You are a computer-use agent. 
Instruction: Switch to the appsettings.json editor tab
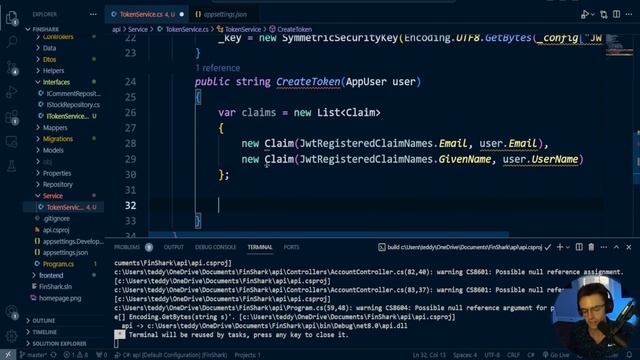(x=224, y=14)
